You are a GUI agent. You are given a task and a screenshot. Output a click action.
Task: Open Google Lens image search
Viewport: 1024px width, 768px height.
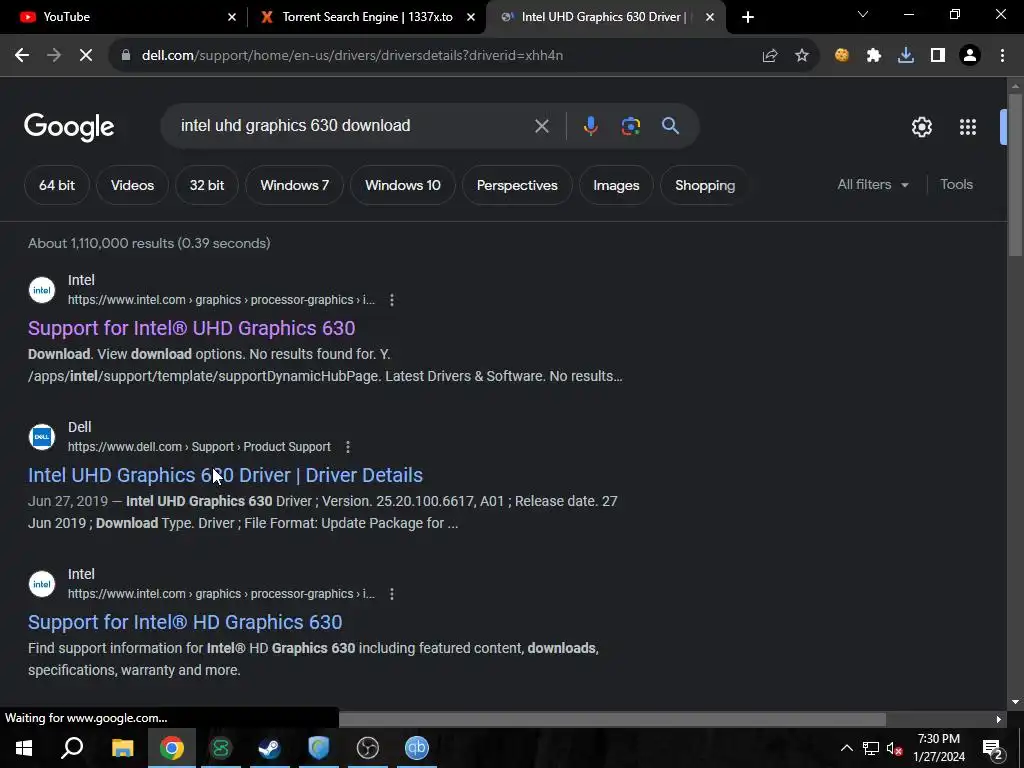(x=631, y=125)
